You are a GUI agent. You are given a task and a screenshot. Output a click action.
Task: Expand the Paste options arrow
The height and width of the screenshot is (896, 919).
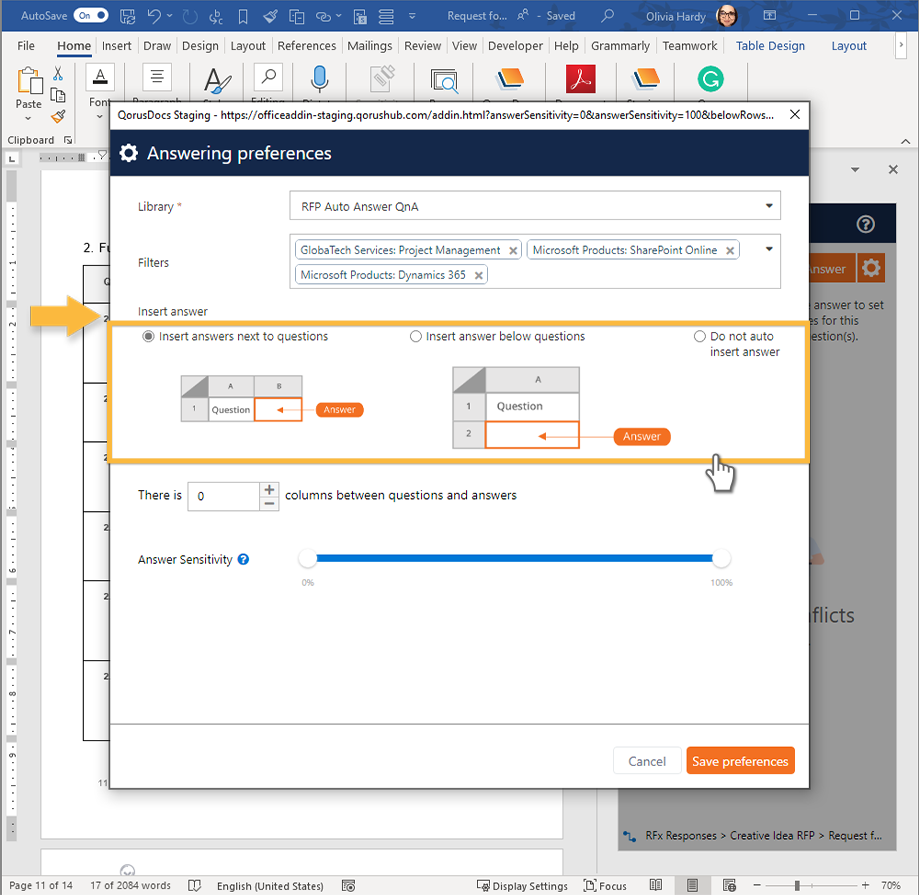pyautogui.click(x=28, y=118)
